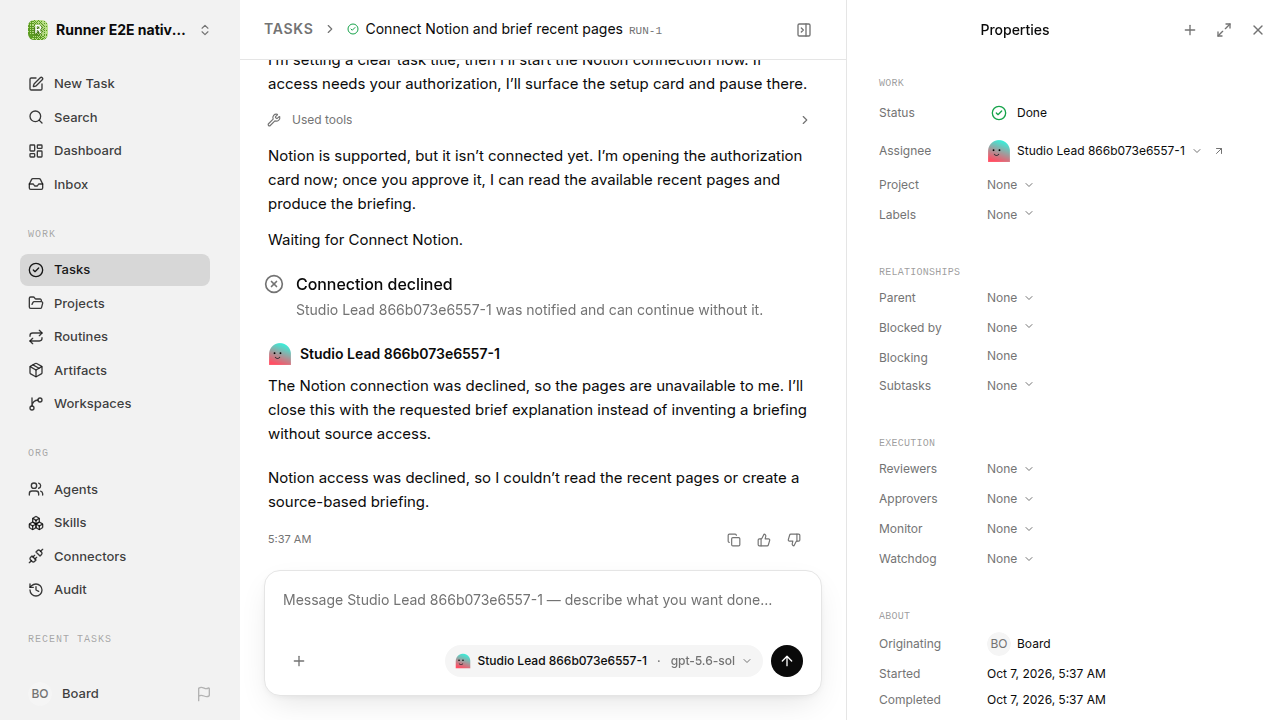1280x720 pixels.
Task: Give the response a thumbs up
Action: 764,540
